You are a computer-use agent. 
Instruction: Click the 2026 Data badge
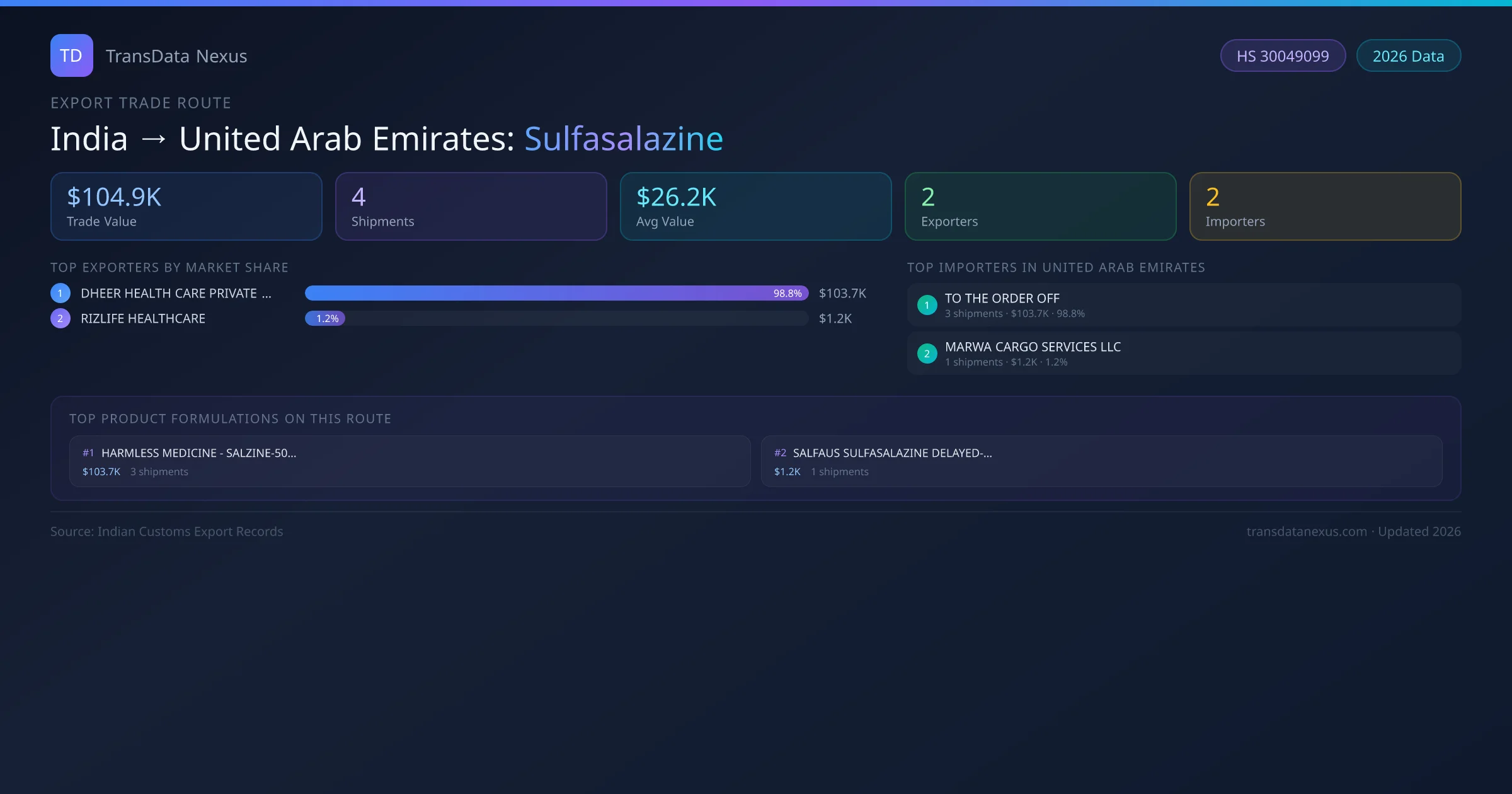coord(1408,56)
